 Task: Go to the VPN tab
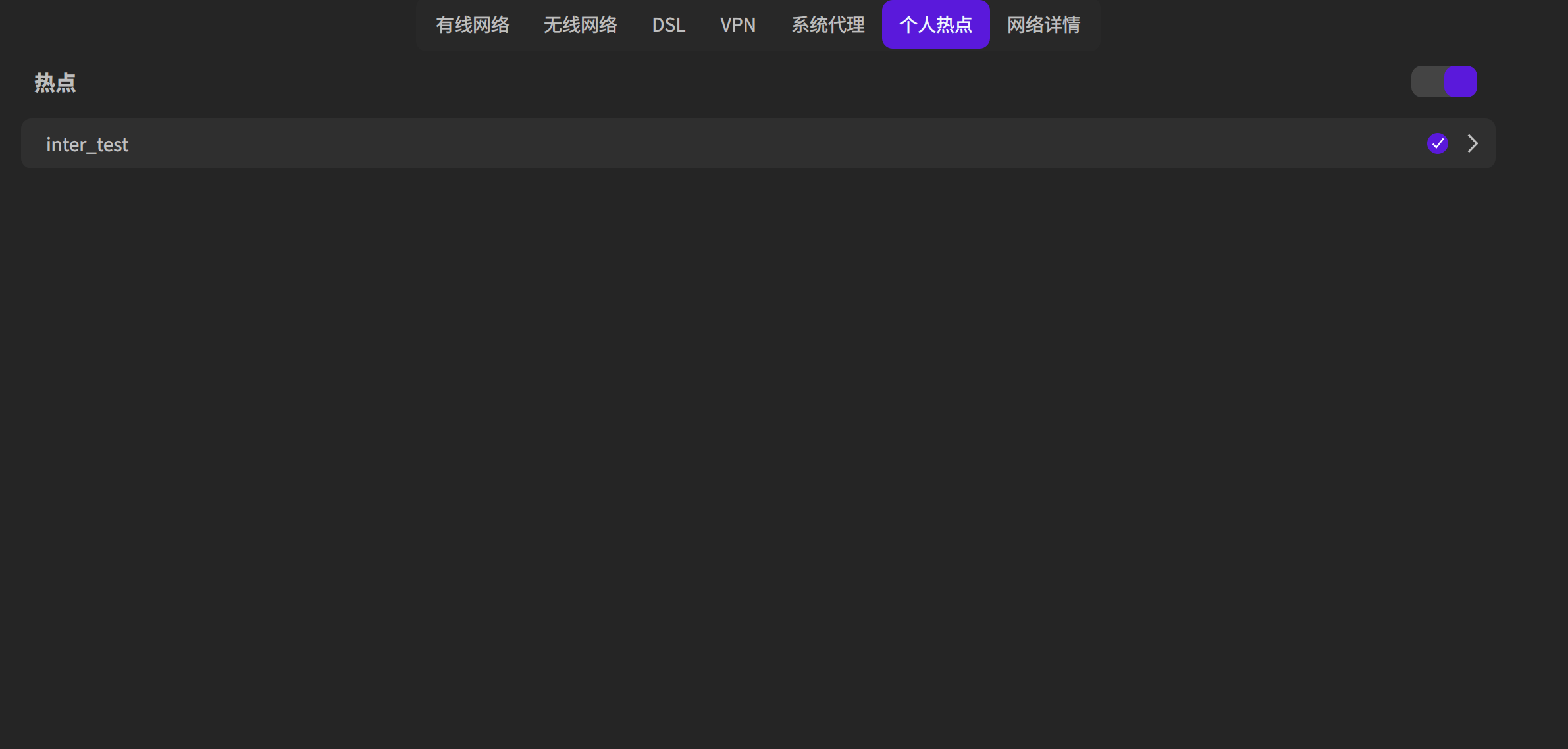pyautogui.click(x=738, y=25)
